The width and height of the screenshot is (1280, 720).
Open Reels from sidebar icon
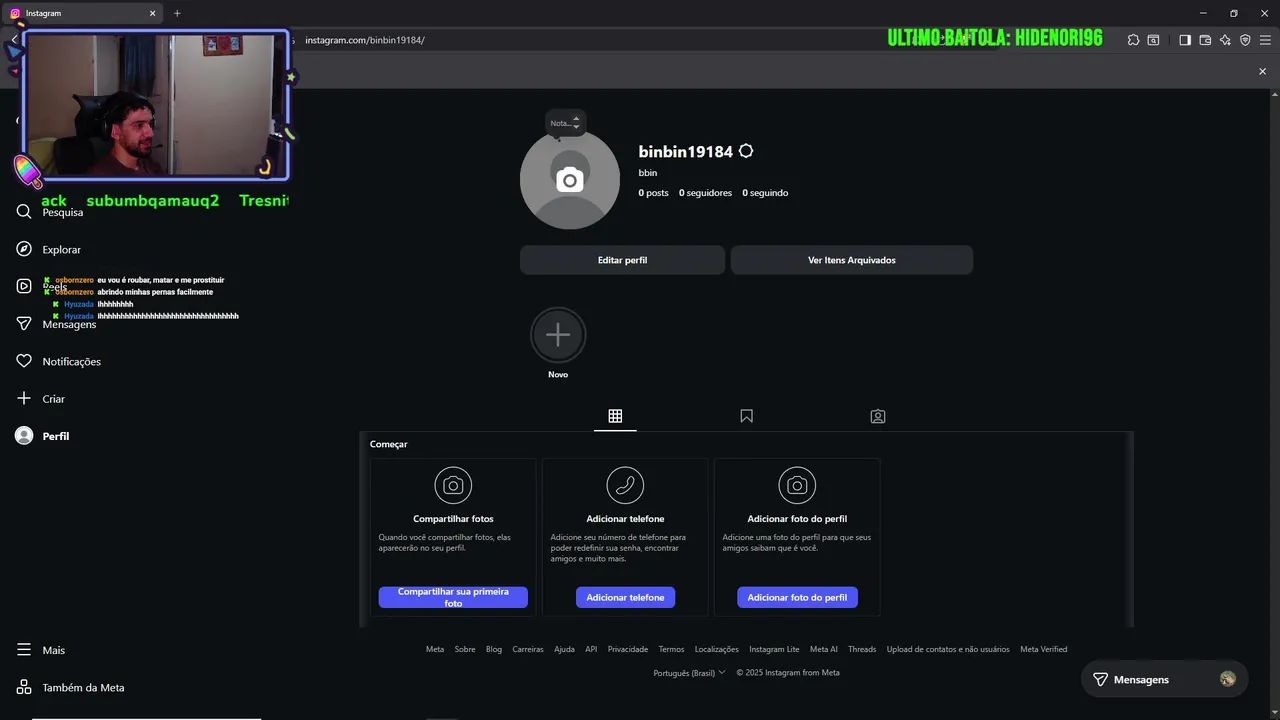(x=24, y=286)
